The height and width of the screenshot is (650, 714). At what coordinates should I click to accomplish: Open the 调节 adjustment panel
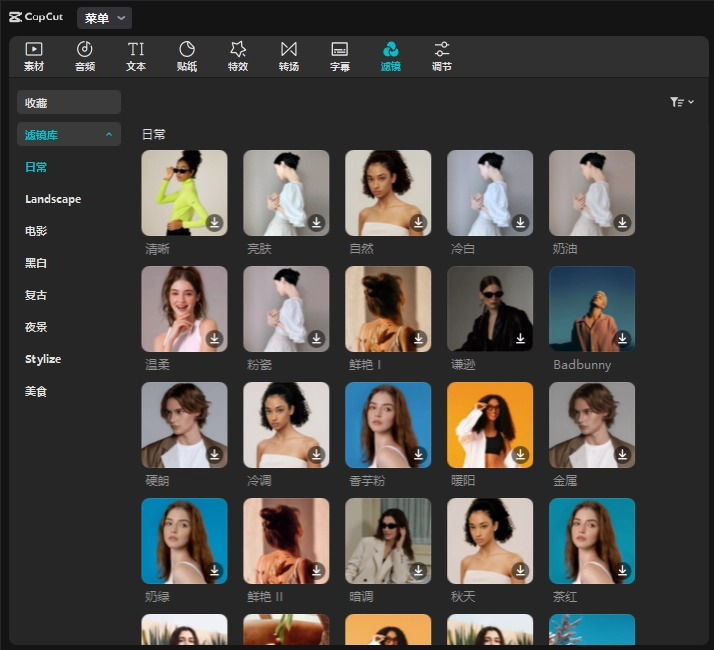(x=442, y=57)
